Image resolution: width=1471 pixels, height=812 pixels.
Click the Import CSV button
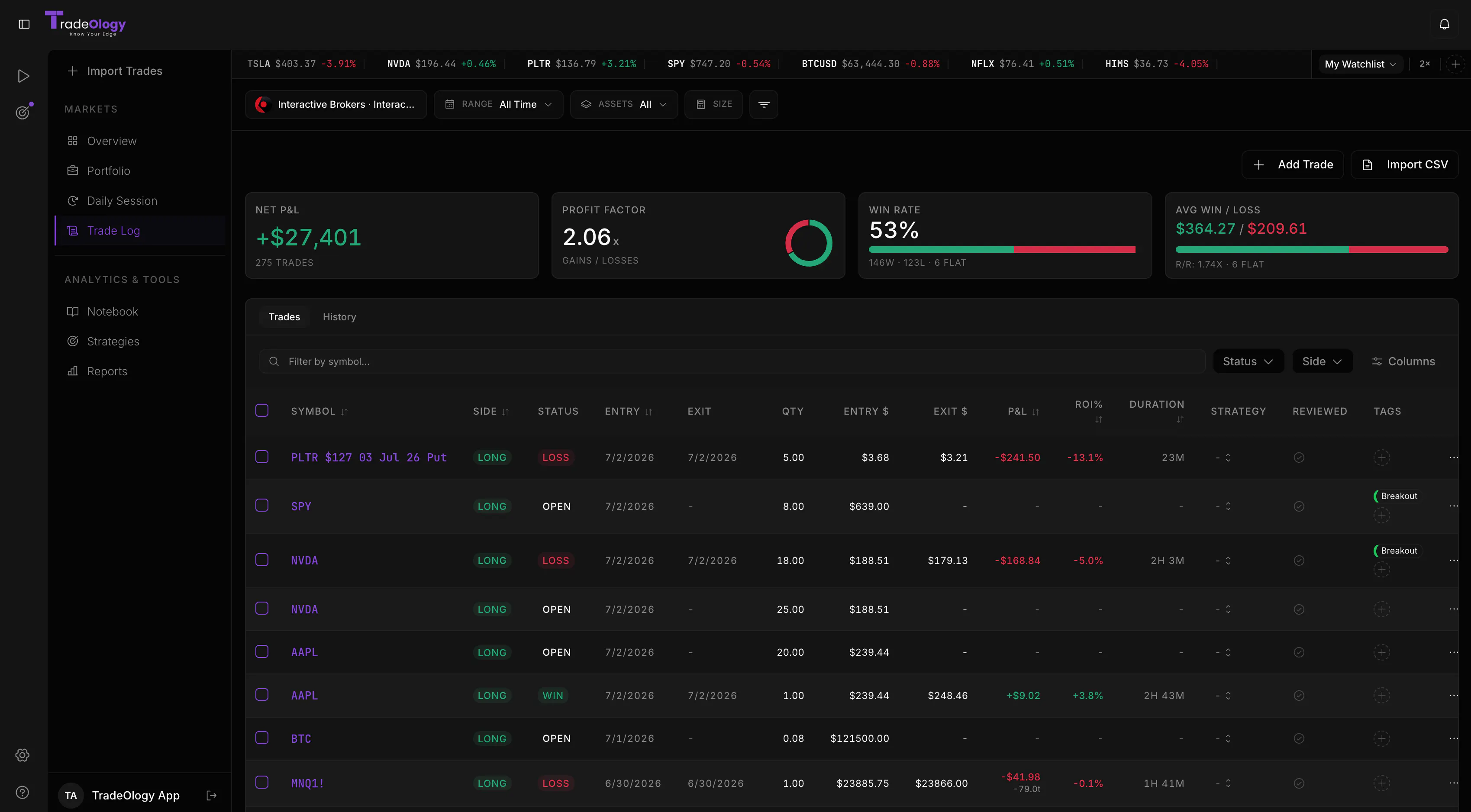click(x=1405, y=164)
